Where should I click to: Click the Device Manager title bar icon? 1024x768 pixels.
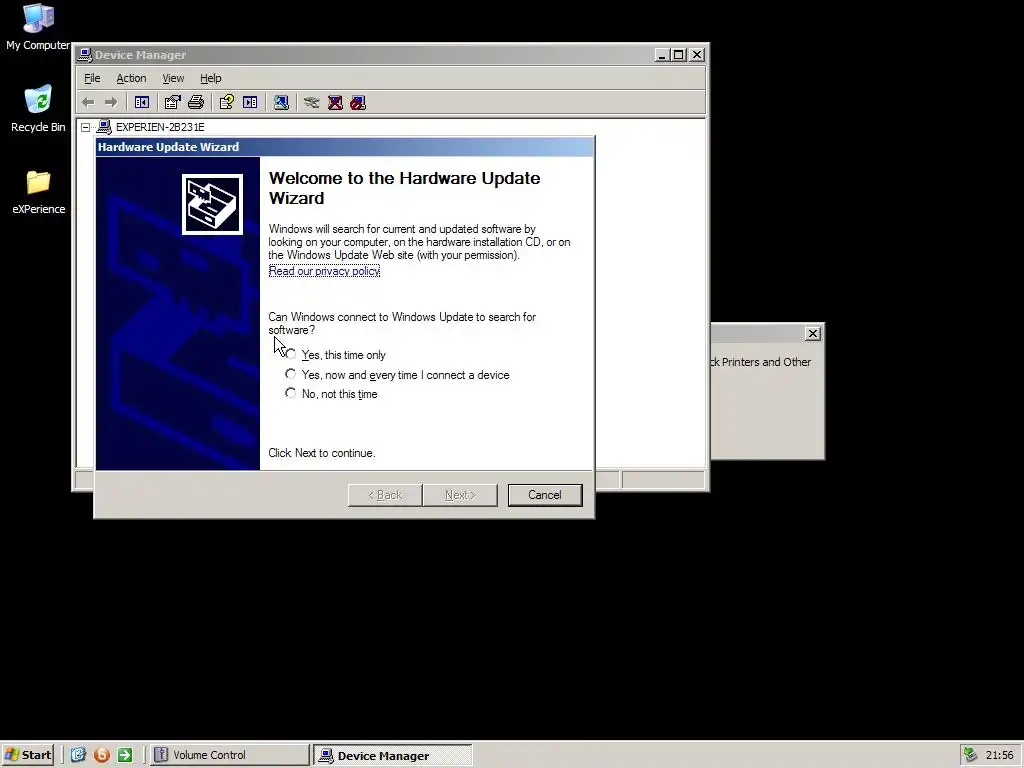pos(84,55)
